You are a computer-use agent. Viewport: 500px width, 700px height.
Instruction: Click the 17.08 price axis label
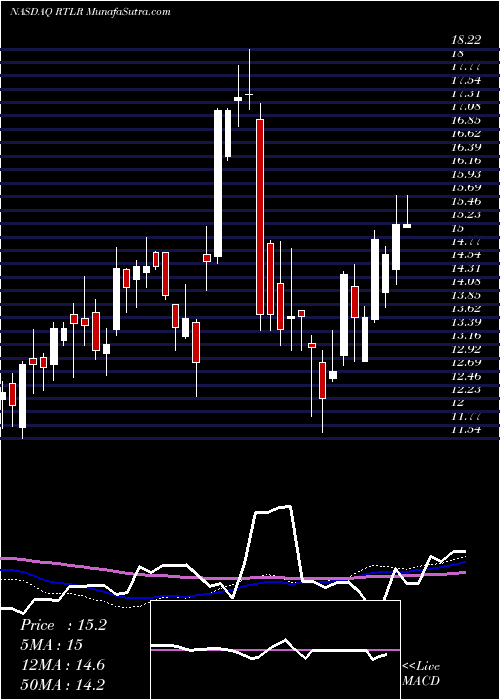[x=466, y=107]
